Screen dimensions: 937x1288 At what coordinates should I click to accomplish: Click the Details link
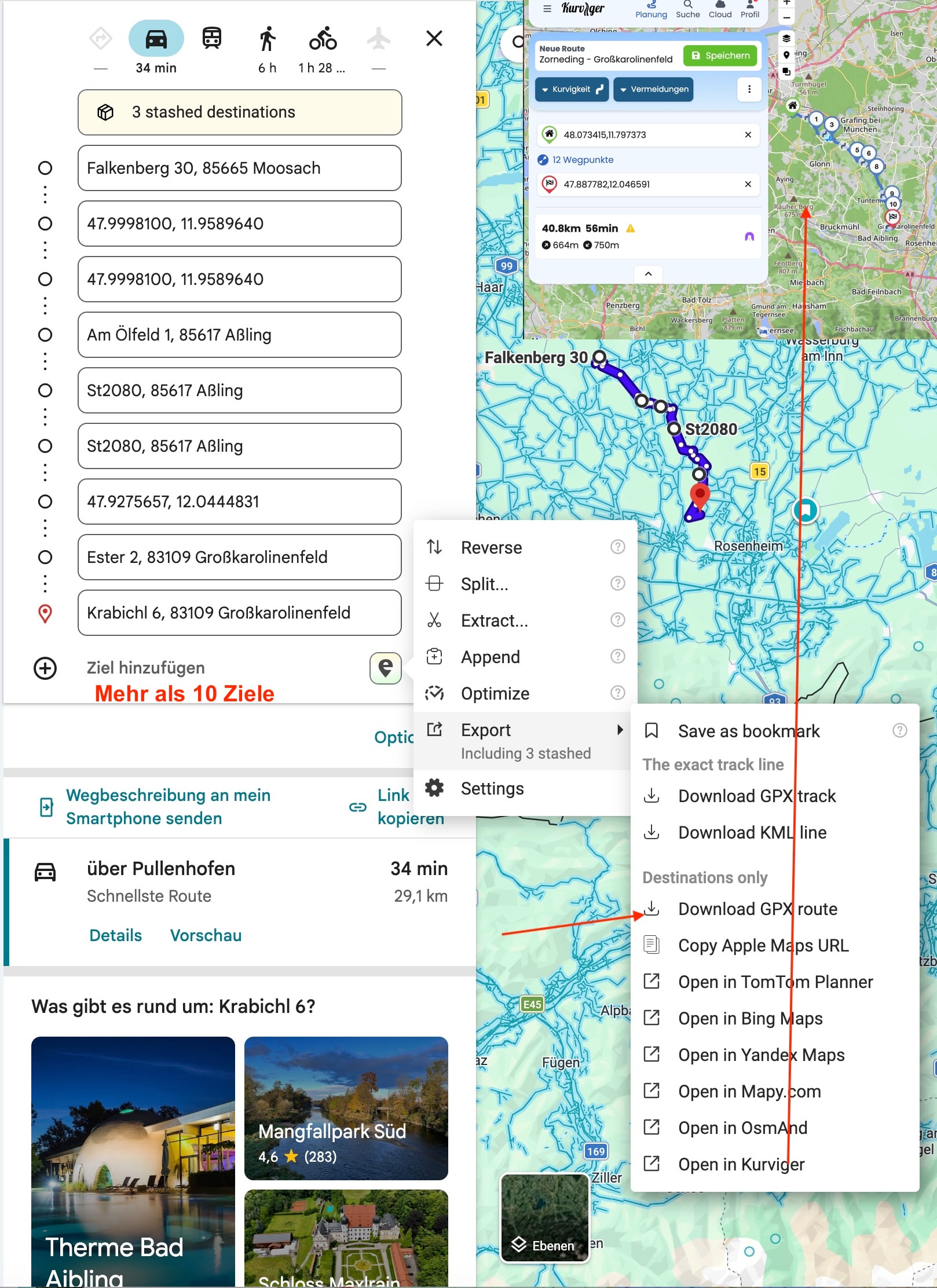pos(115,935)
